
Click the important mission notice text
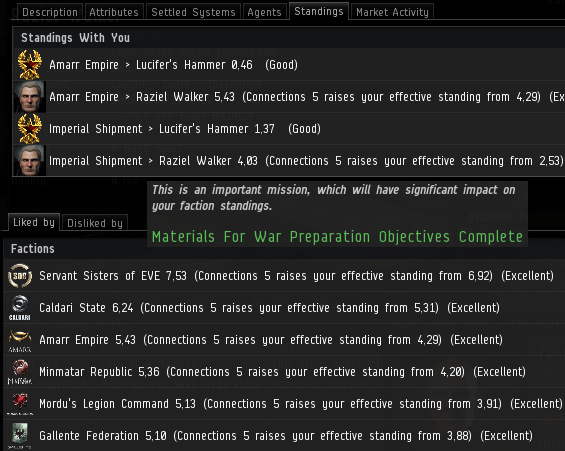[334, 198]
